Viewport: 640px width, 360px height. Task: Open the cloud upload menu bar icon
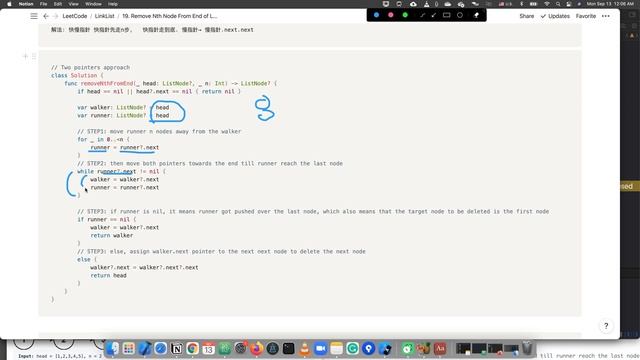pos(413,4)
